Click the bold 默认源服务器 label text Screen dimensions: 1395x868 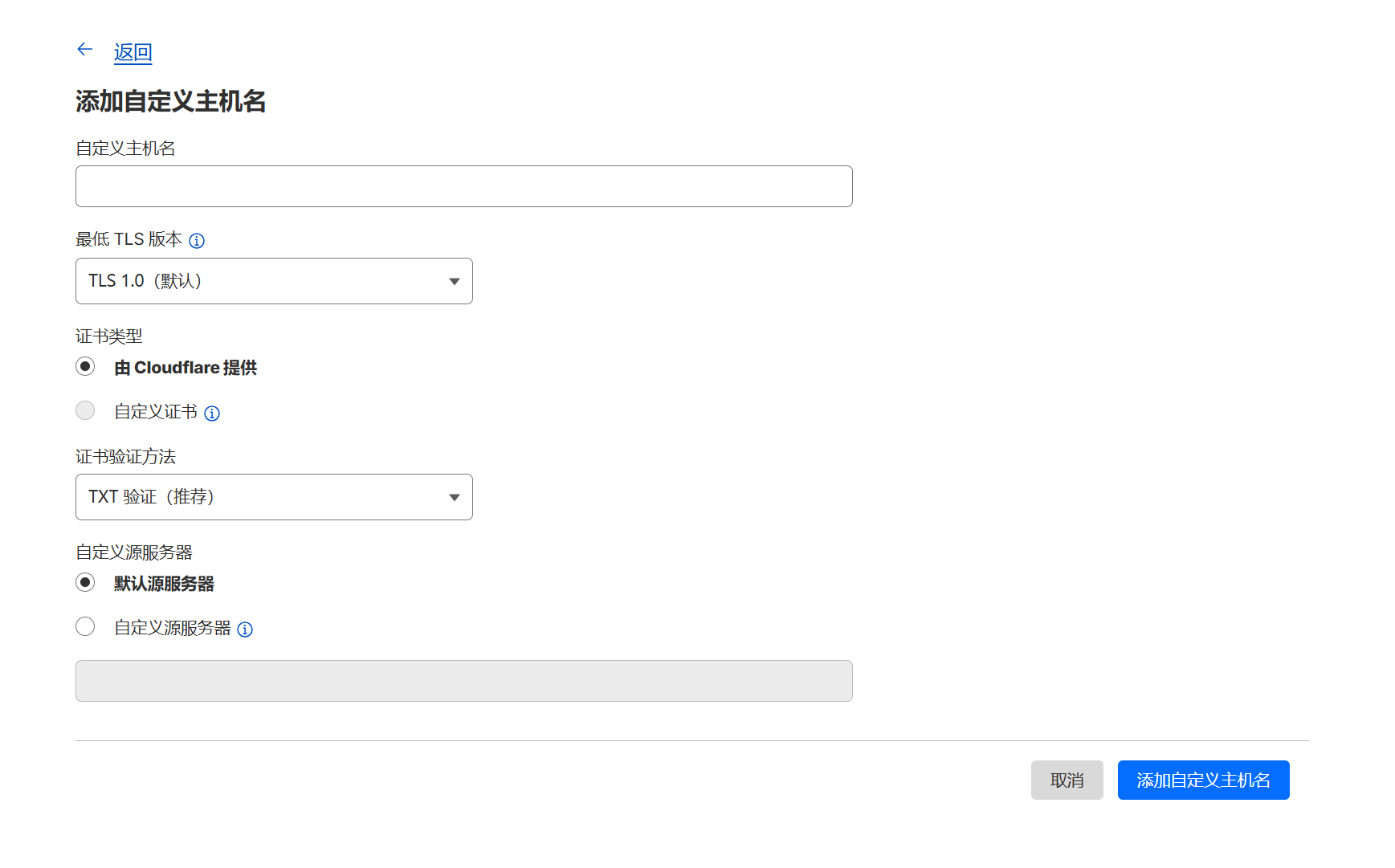[x=164, y=584]
